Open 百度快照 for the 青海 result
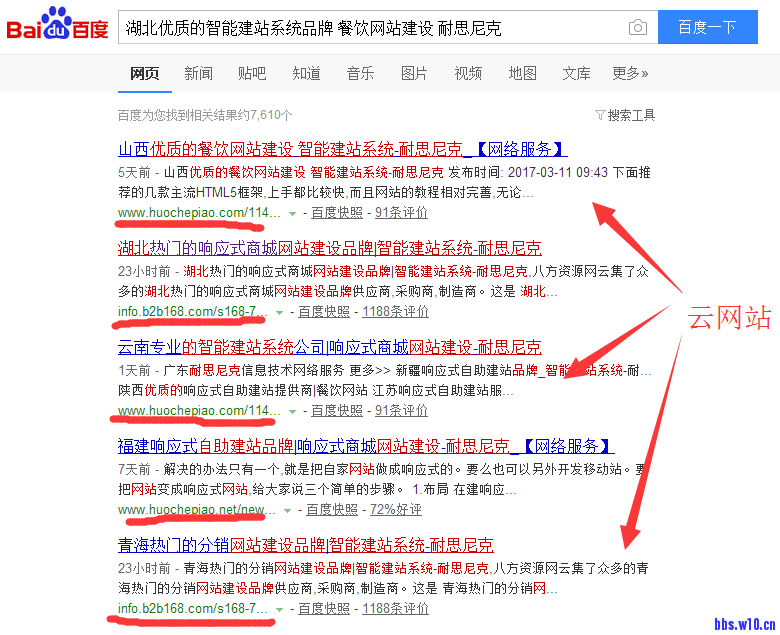780x635 pixels. (324, 609)
